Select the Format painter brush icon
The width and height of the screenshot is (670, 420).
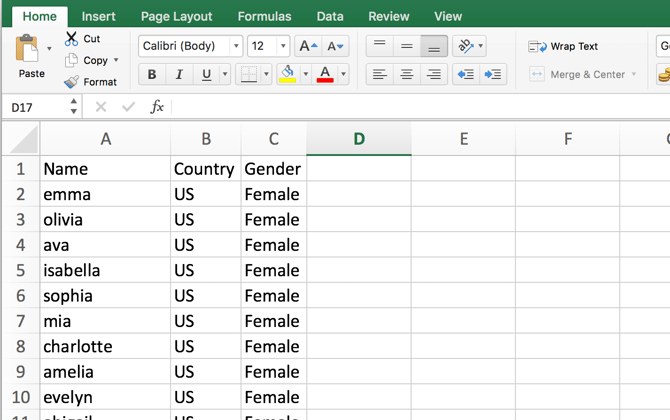click(71, 82)
